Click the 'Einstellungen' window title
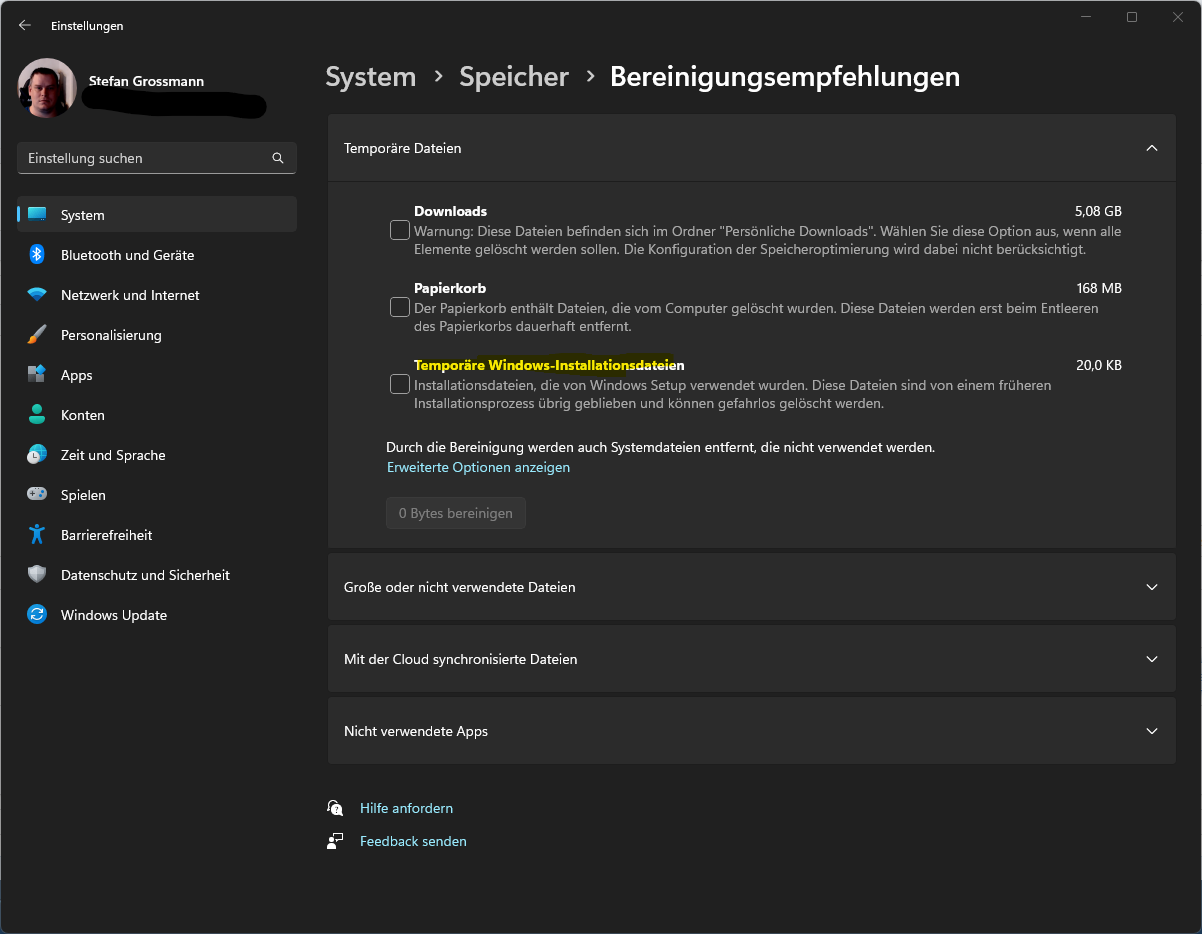 pos(87,26)
